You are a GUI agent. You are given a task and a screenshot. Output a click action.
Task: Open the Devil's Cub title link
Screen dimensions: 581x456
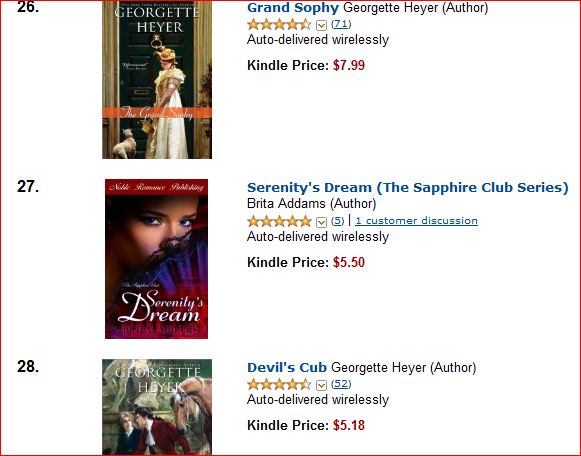pos(287,367)
